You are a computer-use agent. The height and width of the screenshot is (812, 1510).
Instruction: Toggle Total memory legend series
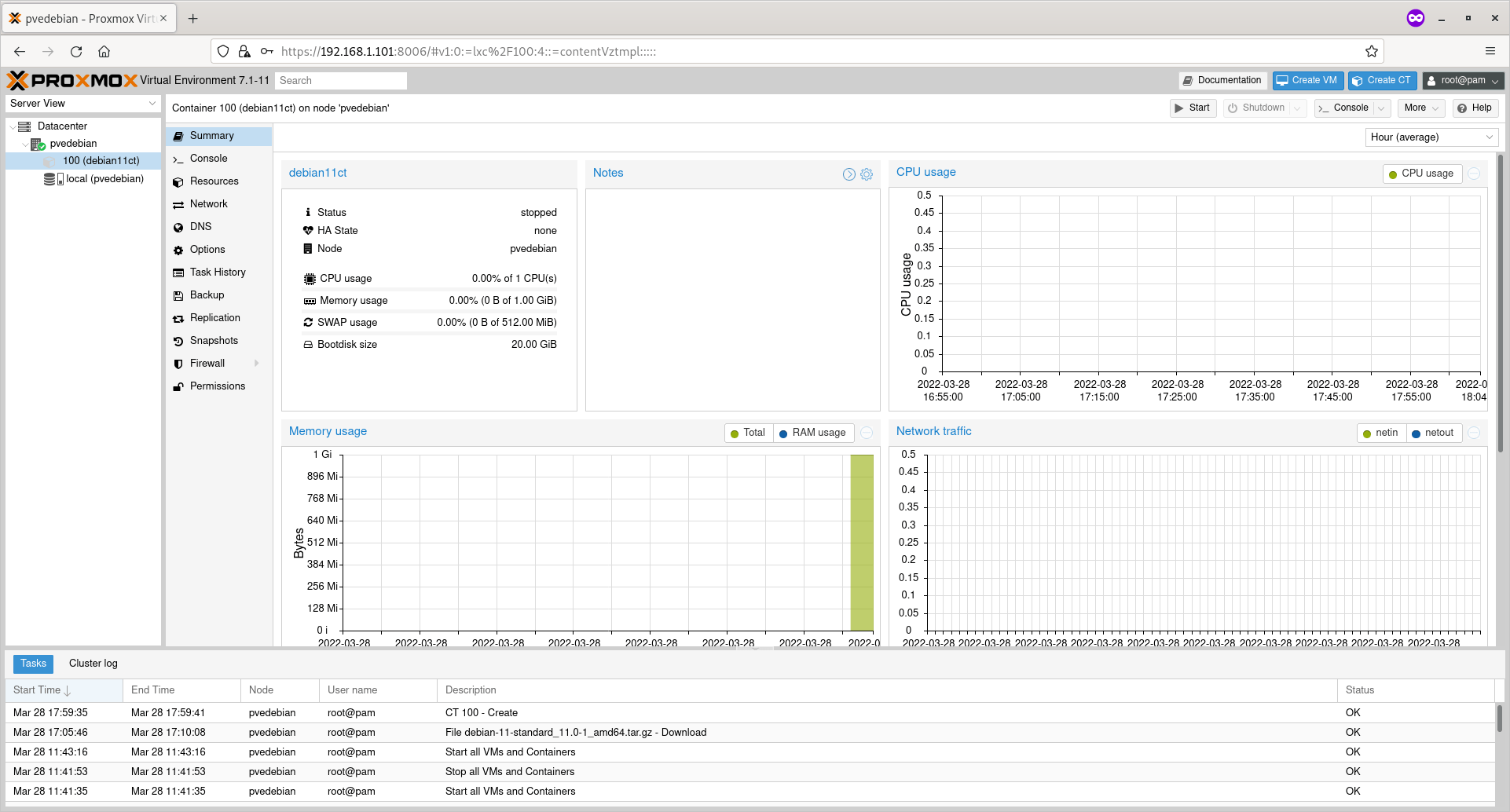point(749,433)
